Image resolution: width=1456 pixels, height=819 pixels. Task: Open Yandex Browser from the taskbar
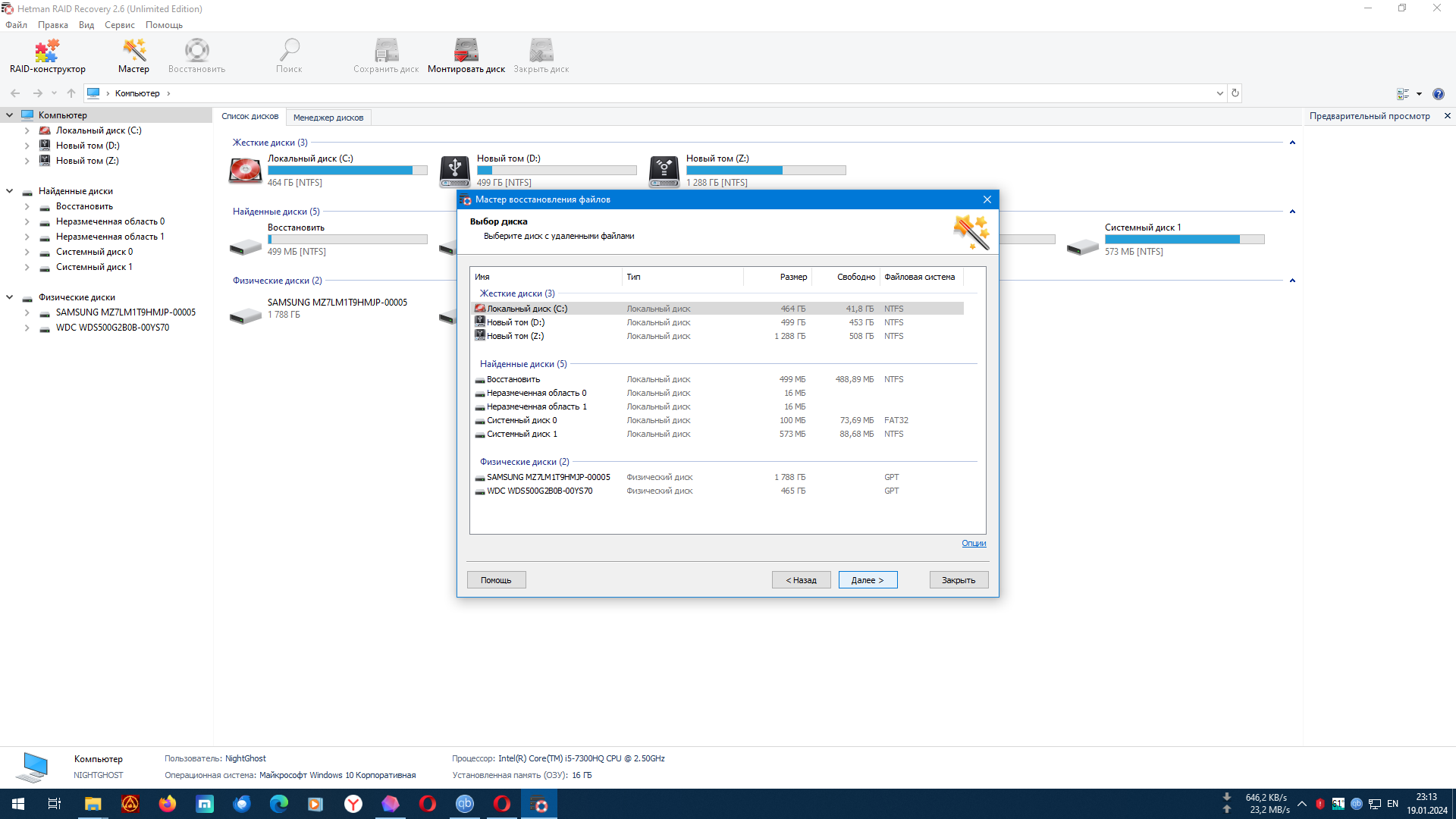click(x=353, y=804)
